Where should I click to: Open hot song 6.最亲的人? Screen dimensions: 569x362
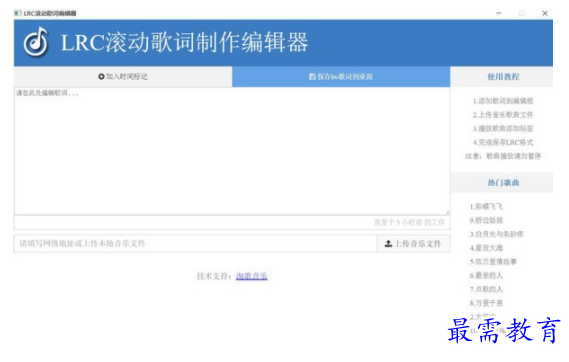pyautogui.click(x=486, y=275)
